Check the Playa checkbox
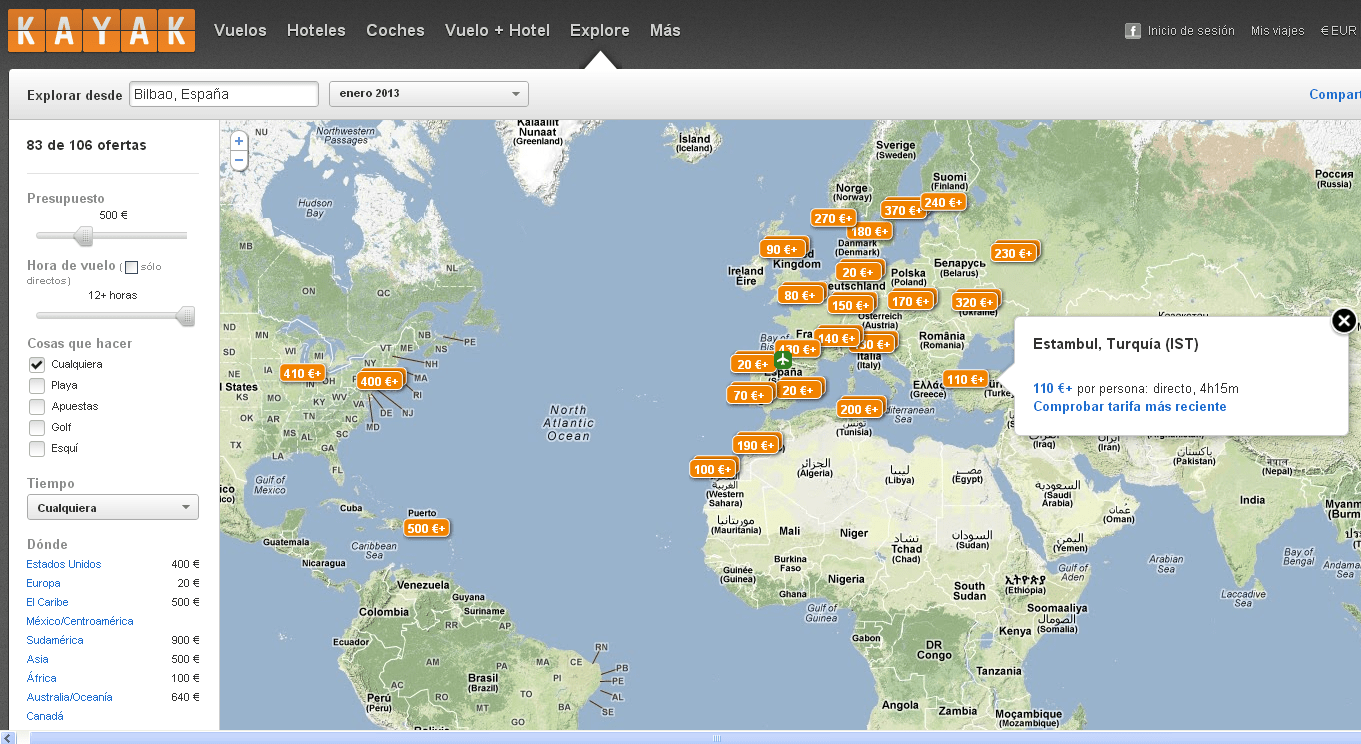This screenshot has width=1361, height=744. click(x=37, y=385)
